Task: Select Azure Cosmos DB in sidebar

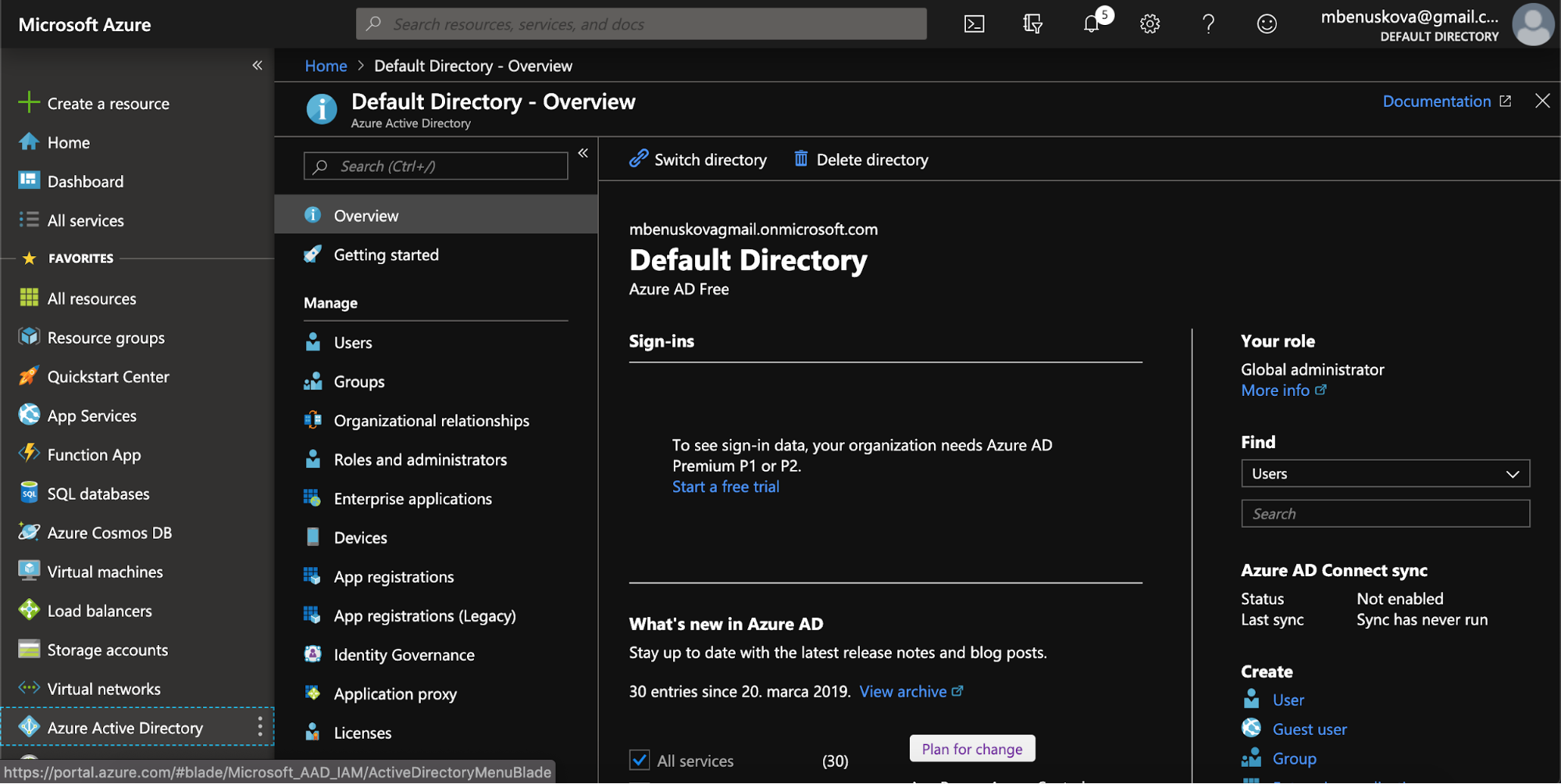Action: point(109,532)
